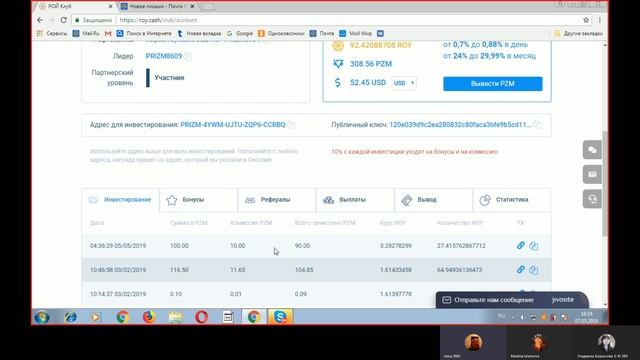Open the Chrome three-dot menu

coord(600,20)
